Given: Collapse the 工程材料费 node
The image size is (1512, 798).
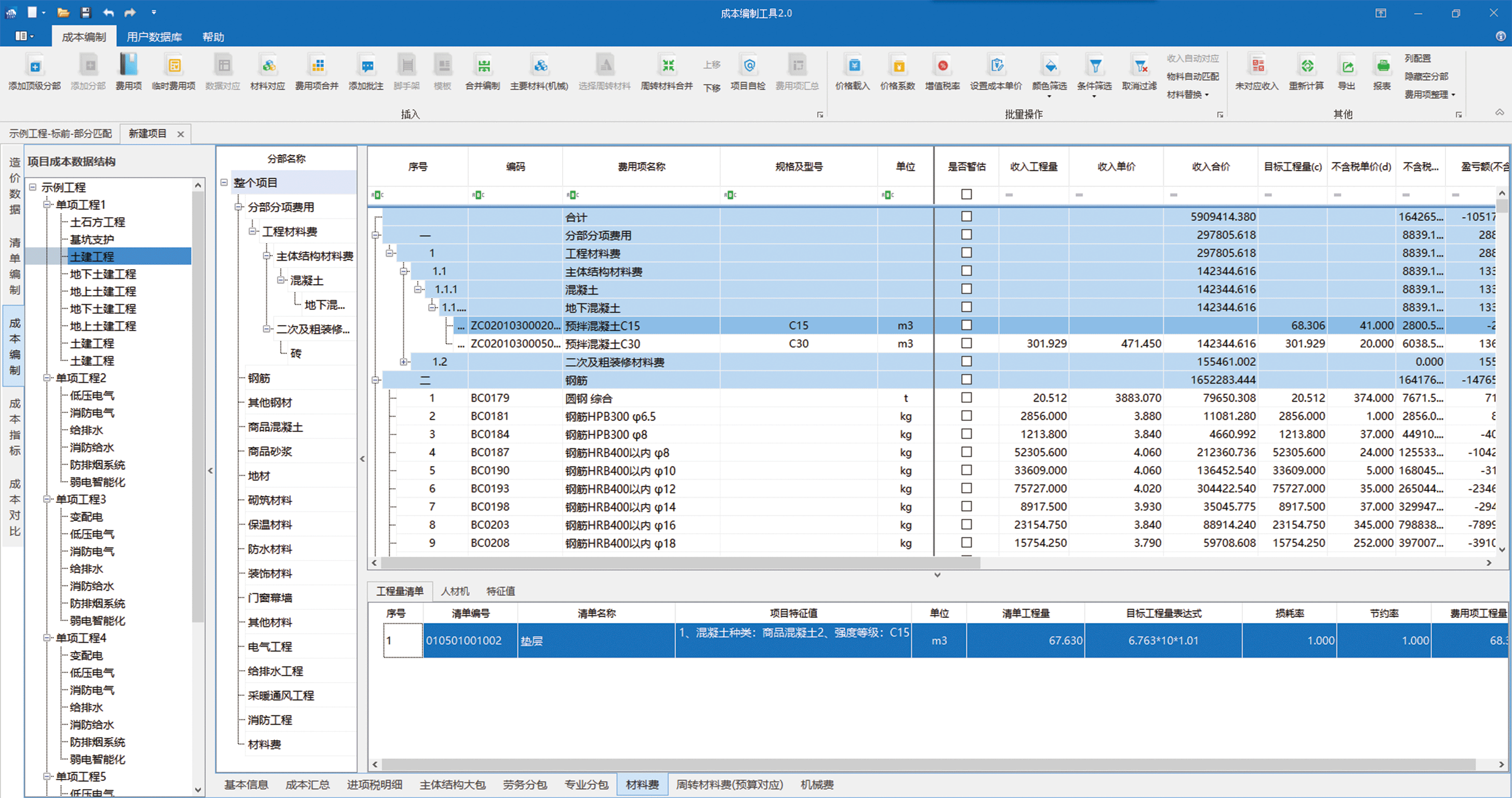Looking at the screenshot, I should (x=253, y=231).
